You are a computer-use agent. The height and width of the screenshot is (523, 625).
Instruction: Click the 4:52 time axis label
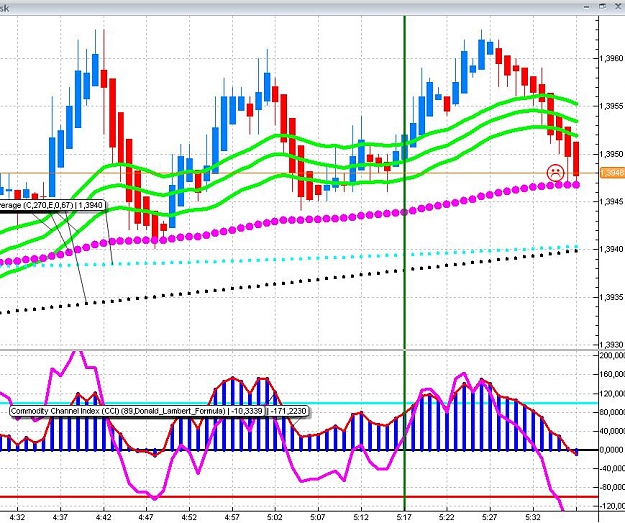pos(189,517)
